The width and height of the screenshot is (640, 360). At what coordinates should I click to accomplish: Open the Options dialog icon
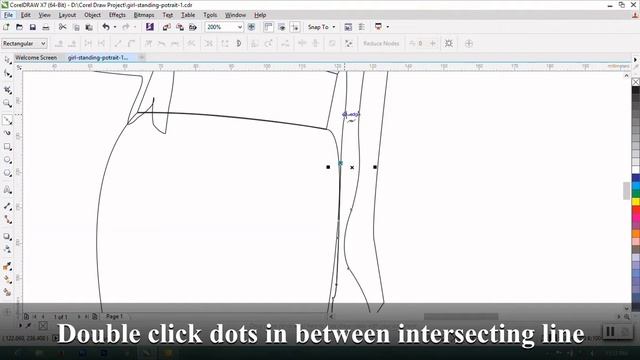click(348, 27)
